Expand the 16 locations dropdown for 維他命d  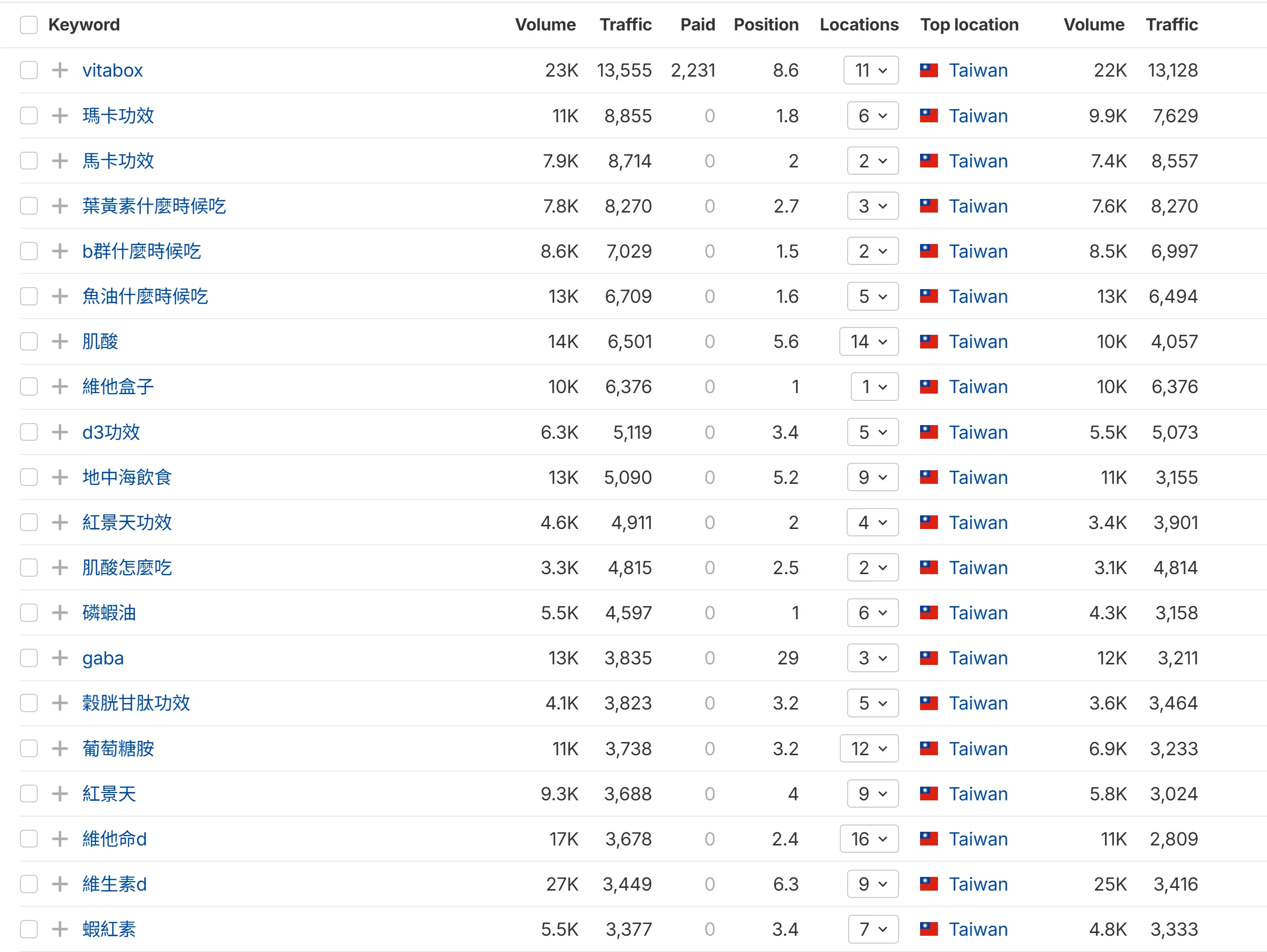(x=868, y=839)
